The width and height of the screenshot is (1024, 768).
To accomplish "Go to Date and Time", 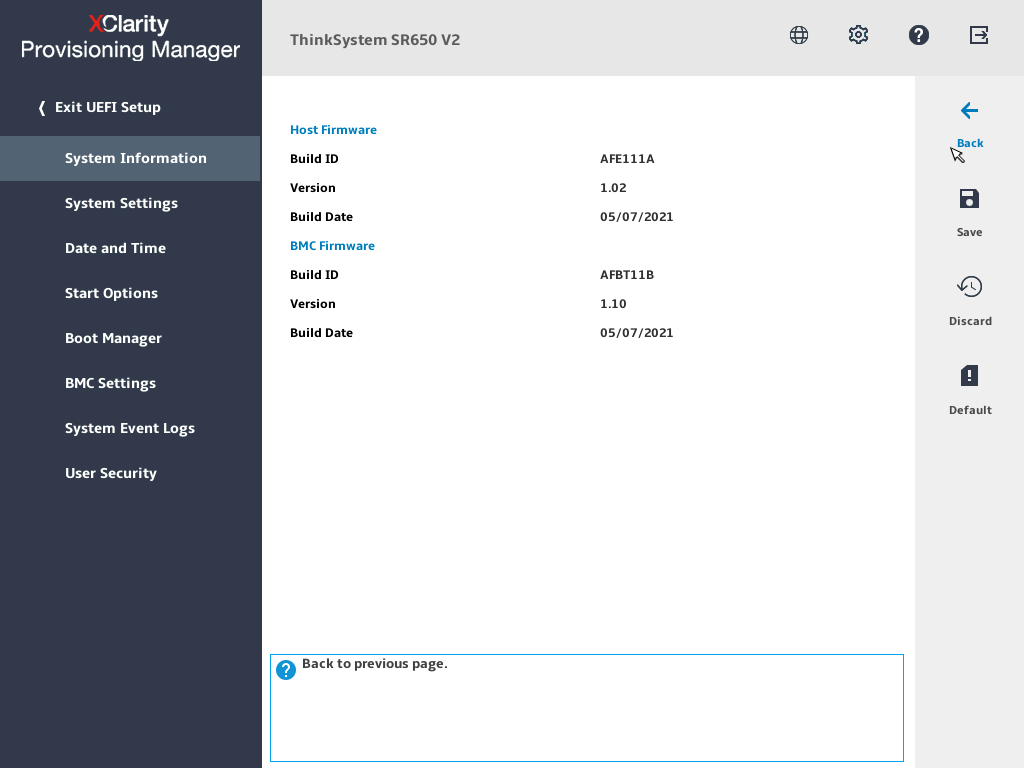I will tap(116, 248).
